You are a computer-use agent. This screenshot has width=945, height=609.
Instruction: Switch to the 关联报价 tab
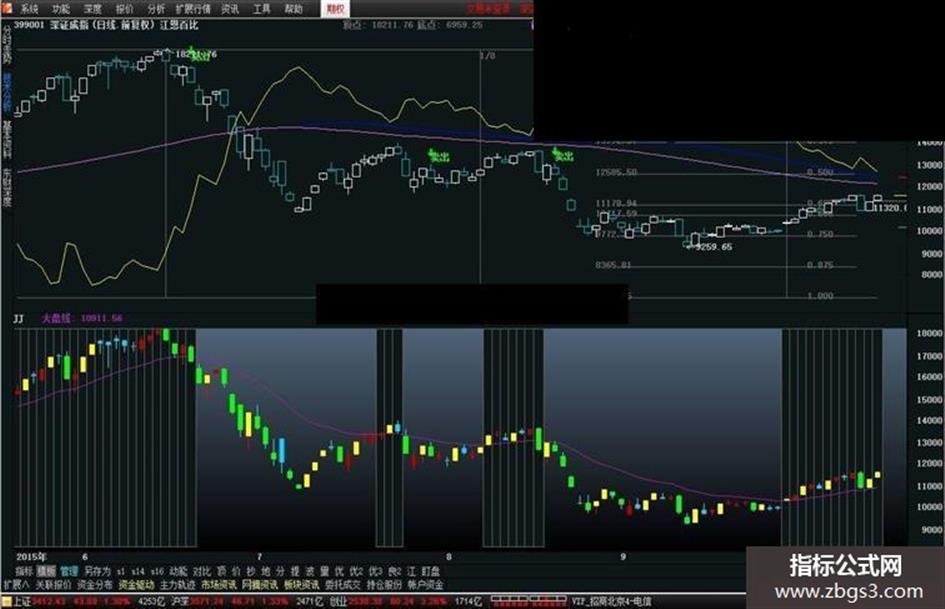click(53, 584)
